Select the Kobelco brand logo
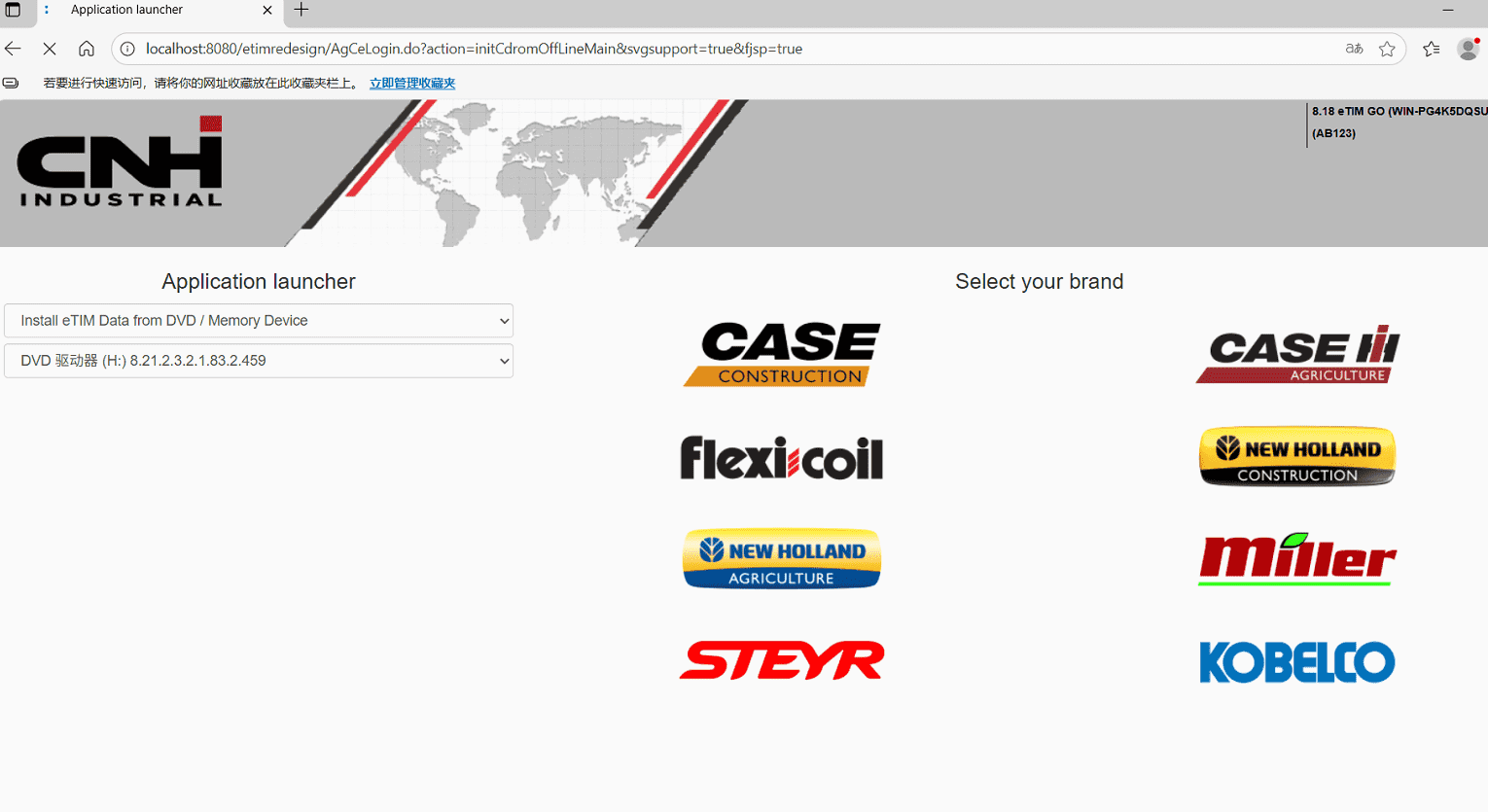The image size is (1488, 812). [1297, 662]
